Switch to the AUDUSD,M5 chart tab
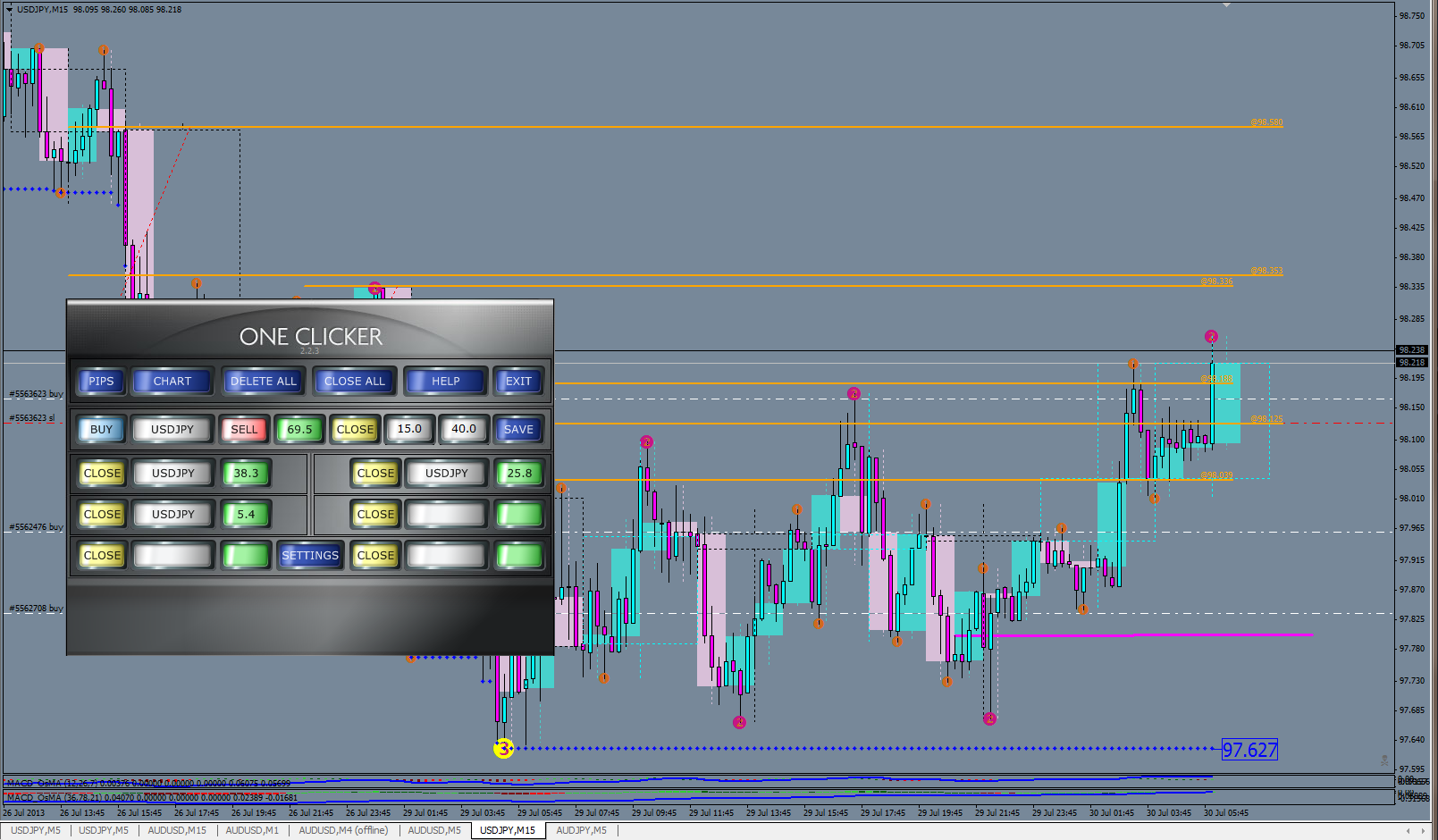1438x840 pixels. click(x=434, y=831)
